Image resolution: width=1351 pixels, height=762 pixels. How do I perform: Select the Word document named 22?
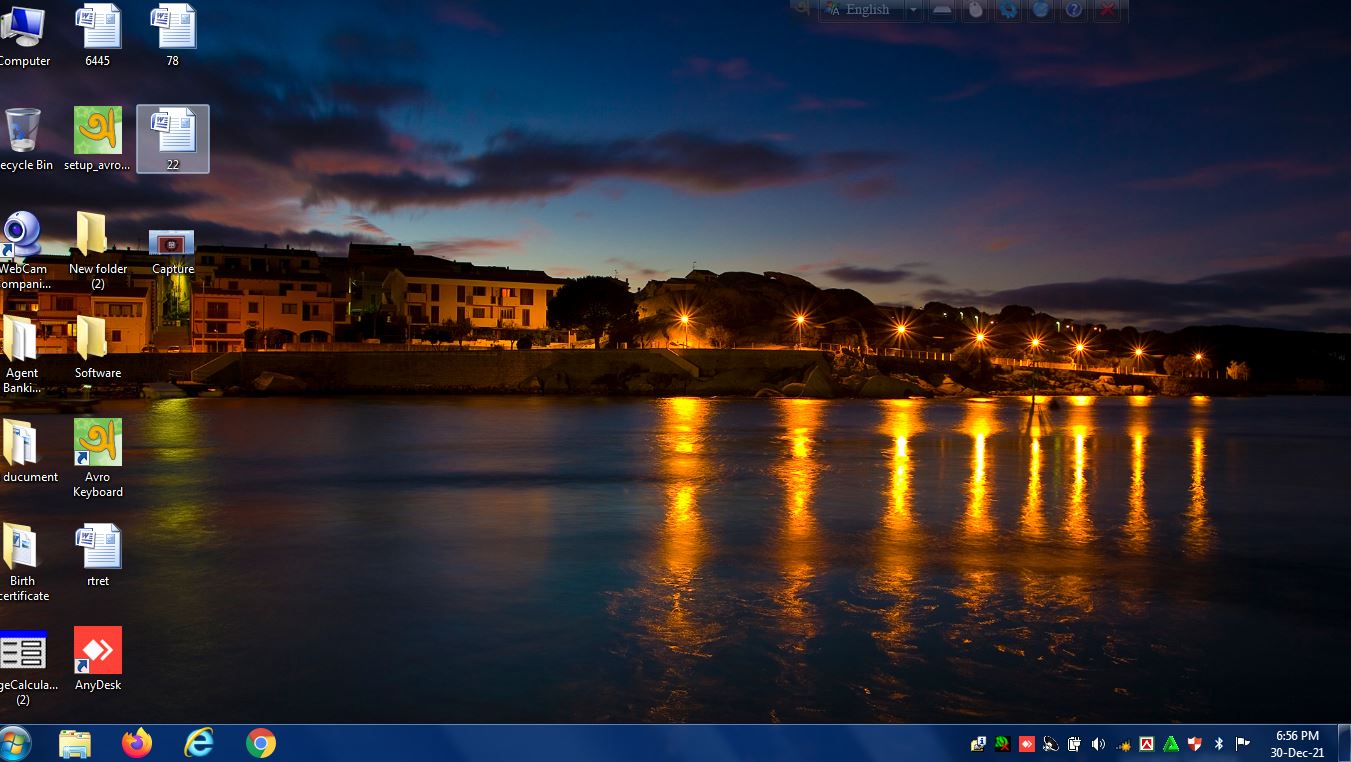173,131
